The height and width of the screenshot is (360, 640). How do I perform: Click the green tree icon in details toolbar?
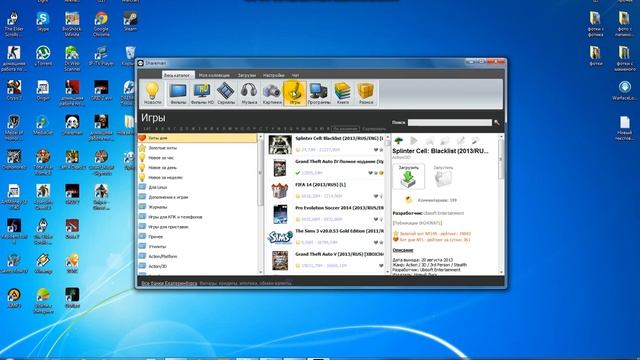398,141
